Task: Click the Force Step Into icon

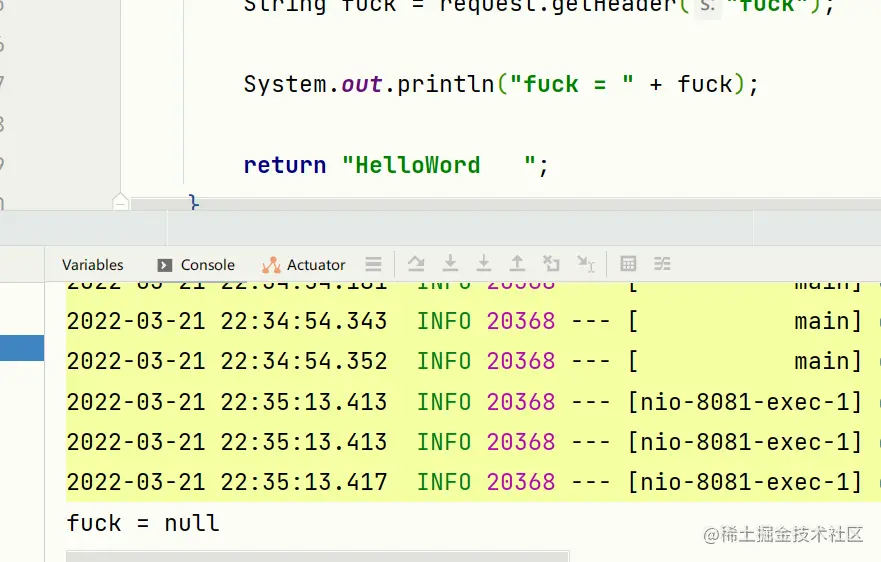Action: click(x=484, y=263)
